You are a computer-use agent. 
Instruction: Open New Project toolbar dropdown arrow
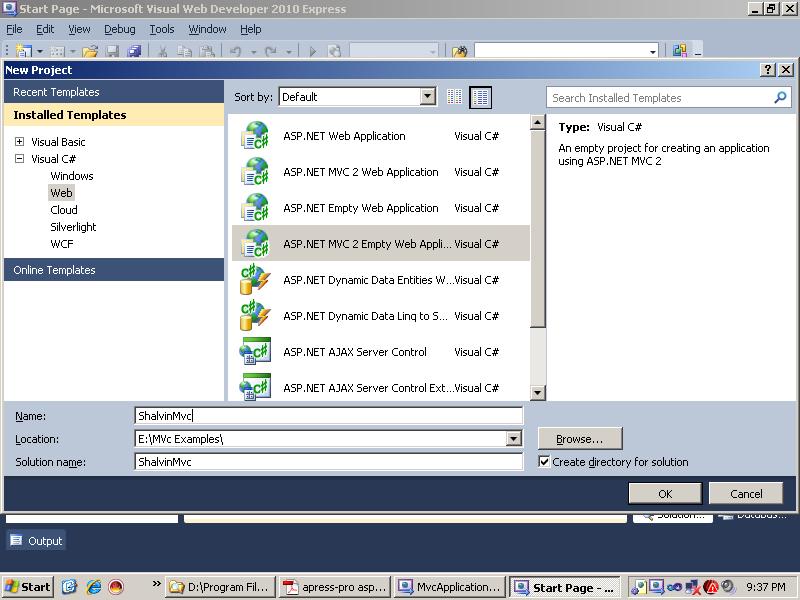pyautogui.click(x=39, y=52)
